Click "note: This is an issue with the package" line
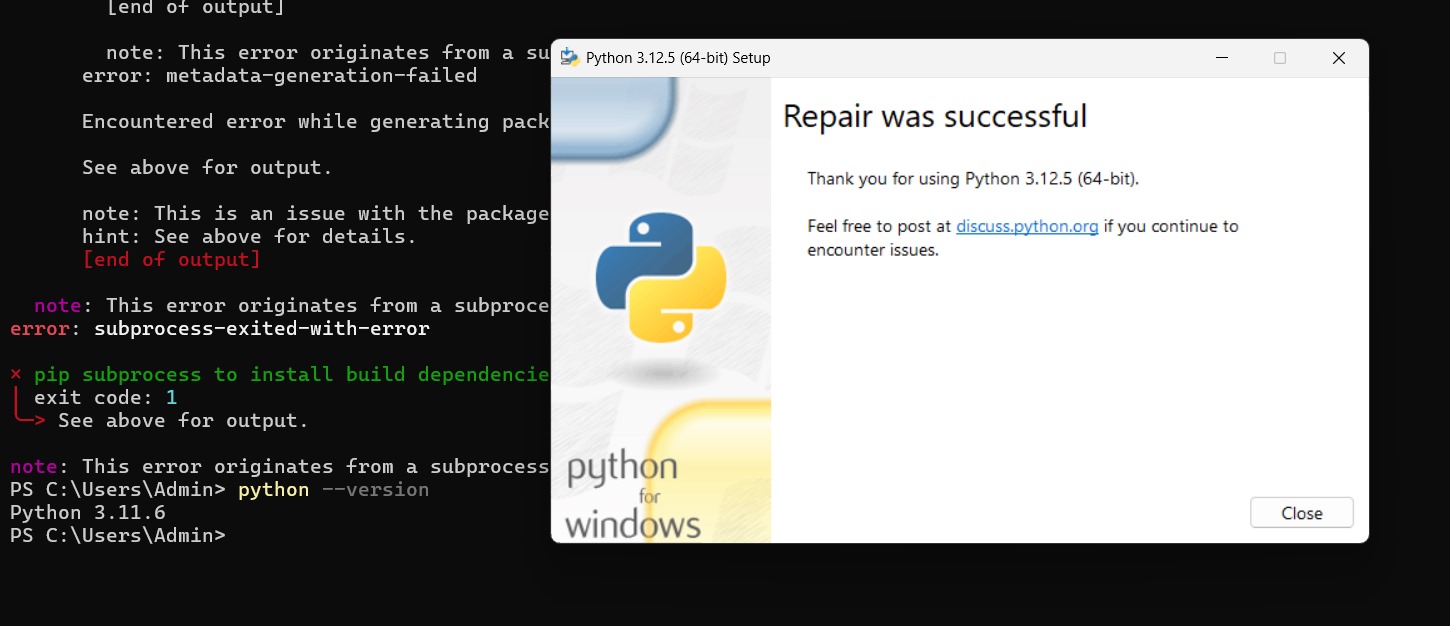This screenshot has height=626, width=1450. 316,214
